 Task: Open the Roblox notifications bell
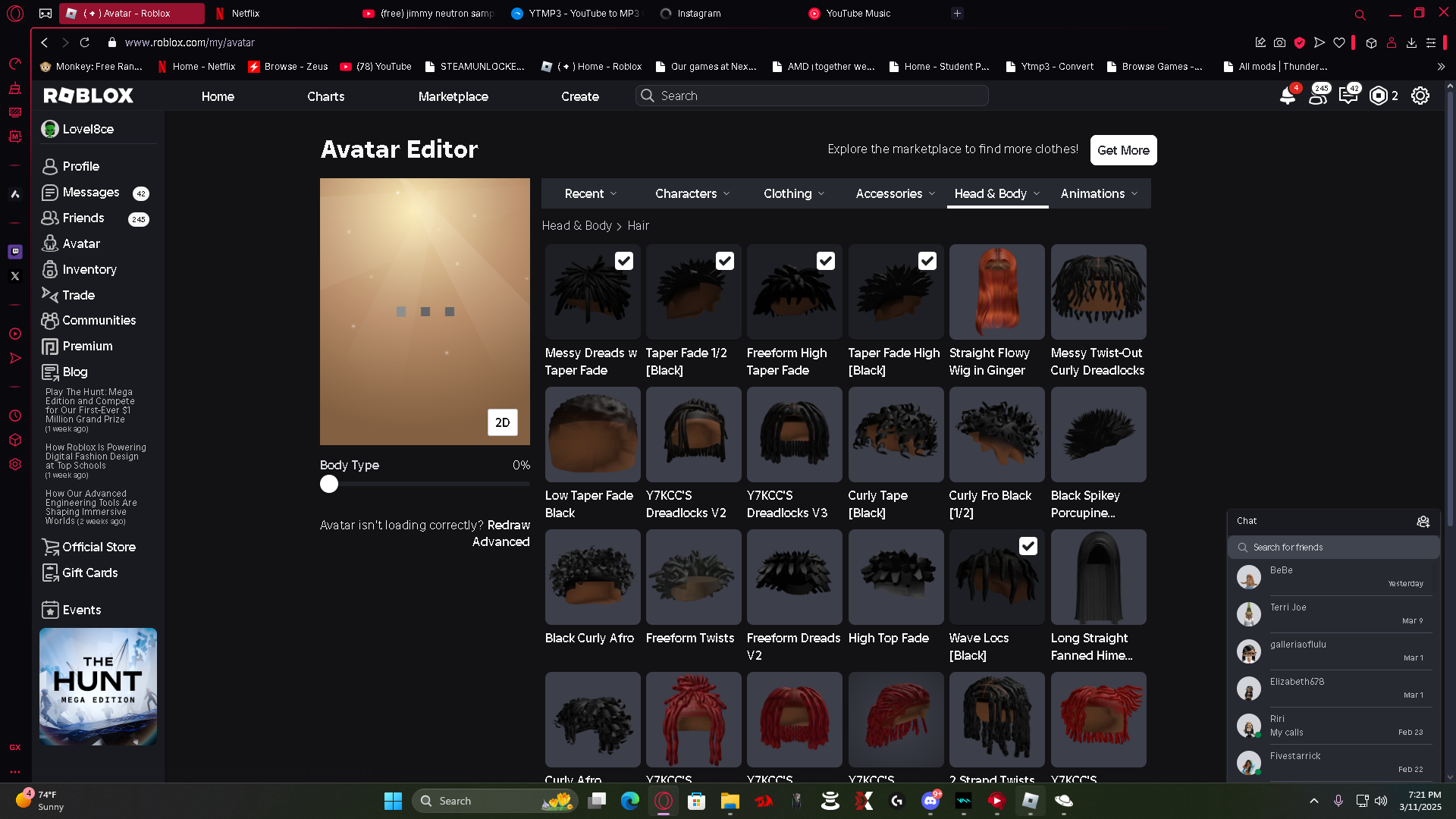tap(1287, 96)
